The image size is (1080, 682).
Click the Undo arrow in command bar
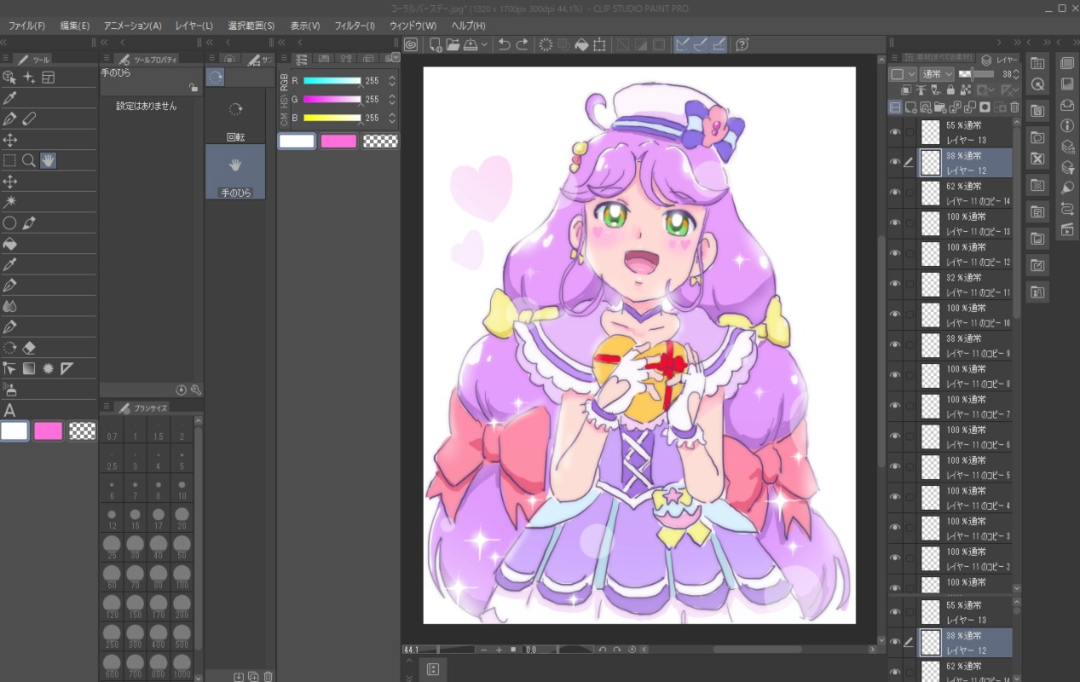pos(504,44)
